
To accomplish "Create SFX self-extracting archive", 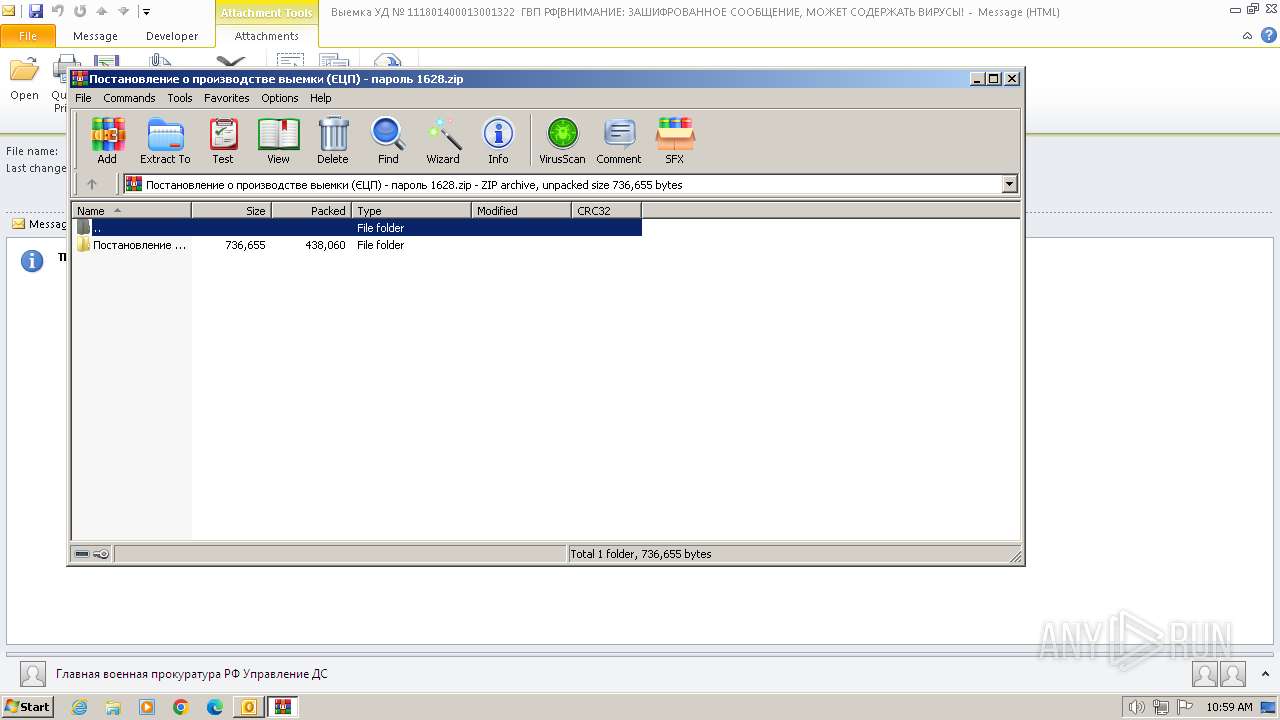I will click(x=675, y=140).
